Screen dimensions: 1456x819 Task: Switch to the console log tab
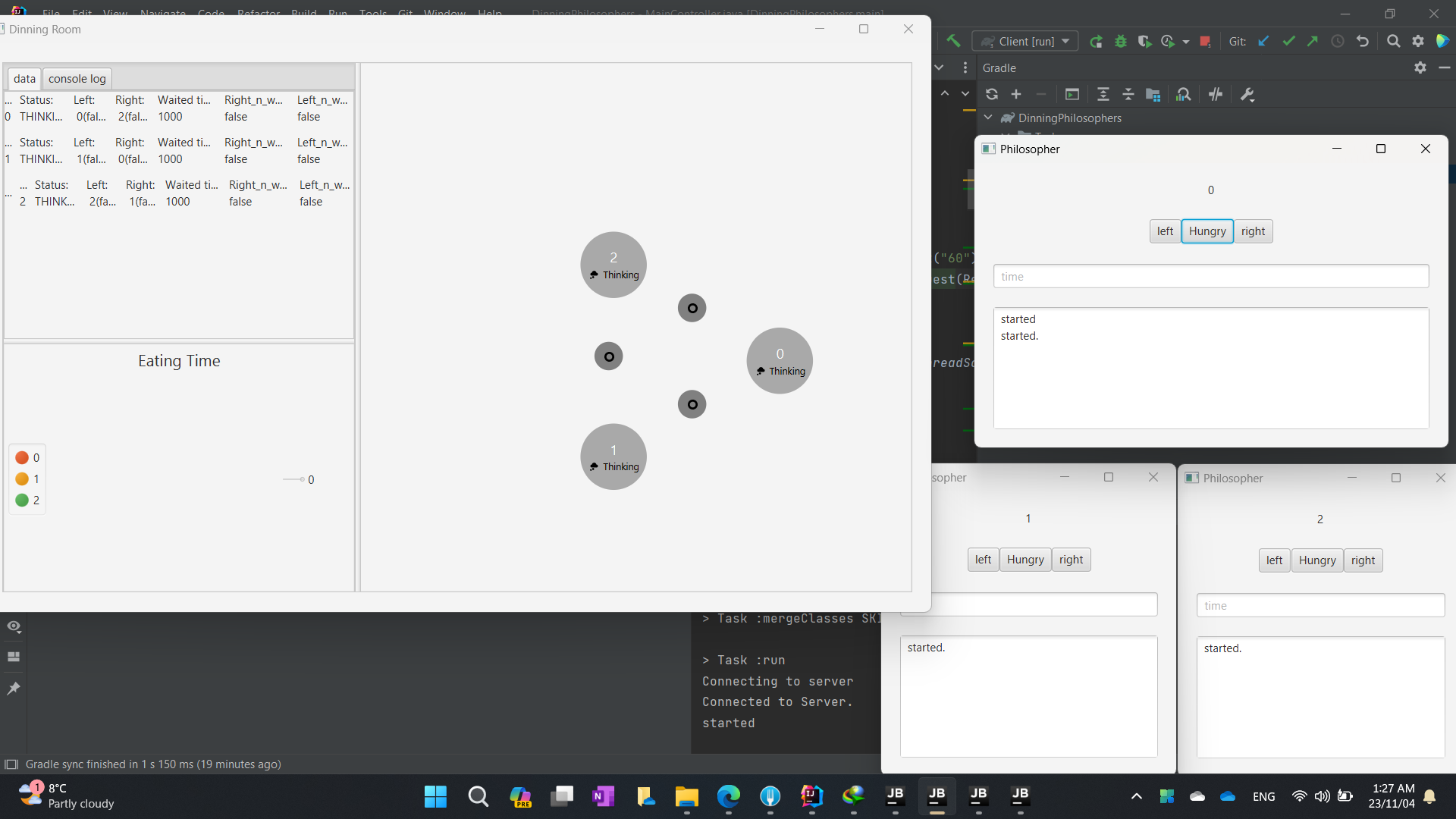pyautogui.click(x=77, y=79)
